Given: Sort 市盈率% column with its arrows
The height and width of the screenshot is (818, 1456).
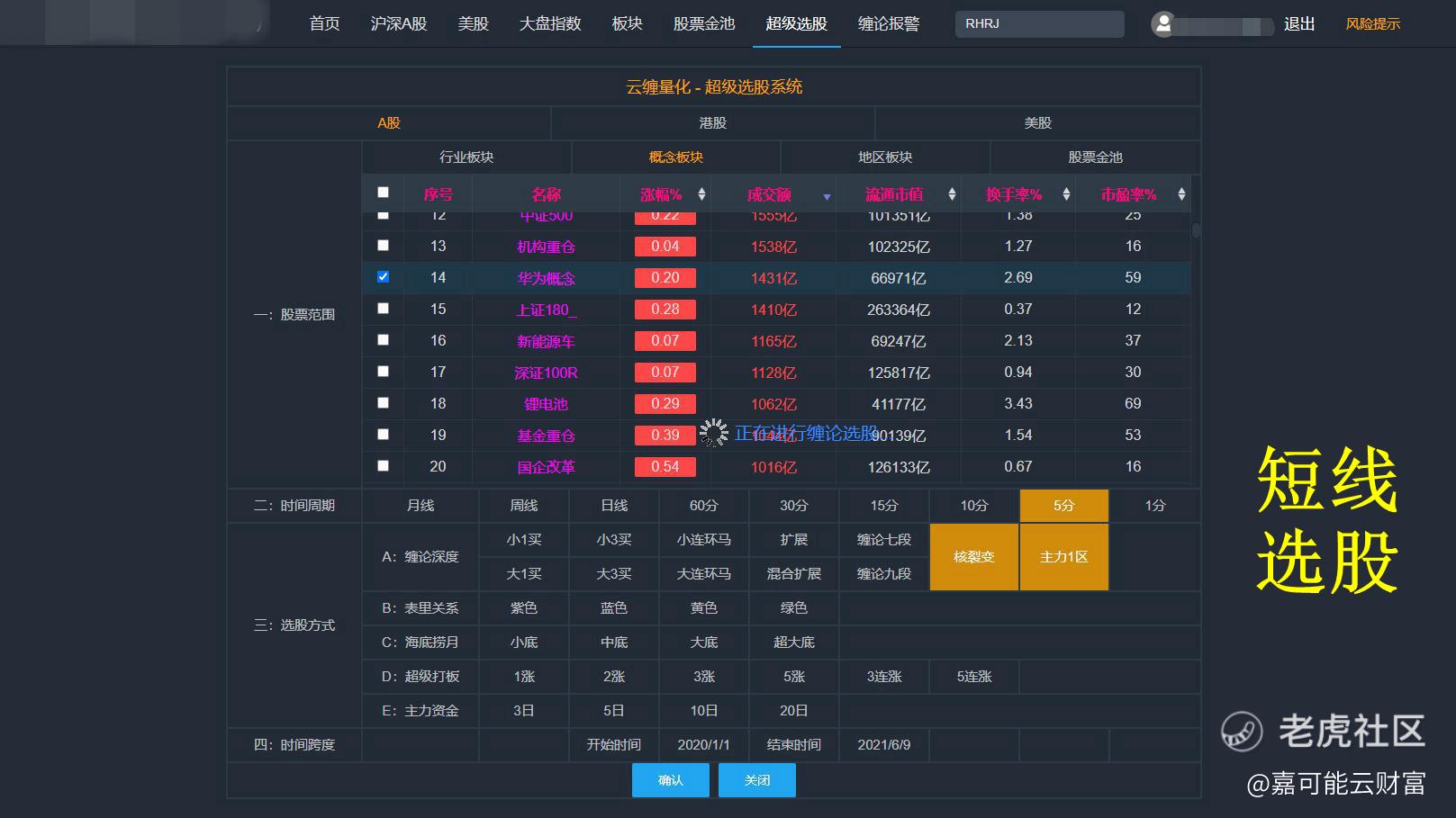Looking at the screenshot, I should click(1181, 194).
